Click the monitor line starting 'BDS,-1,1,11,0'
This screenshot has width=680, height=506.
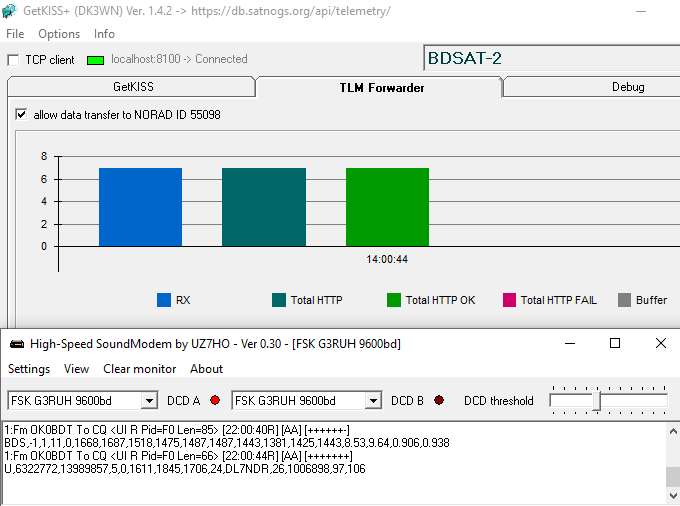tap(227, 443)
